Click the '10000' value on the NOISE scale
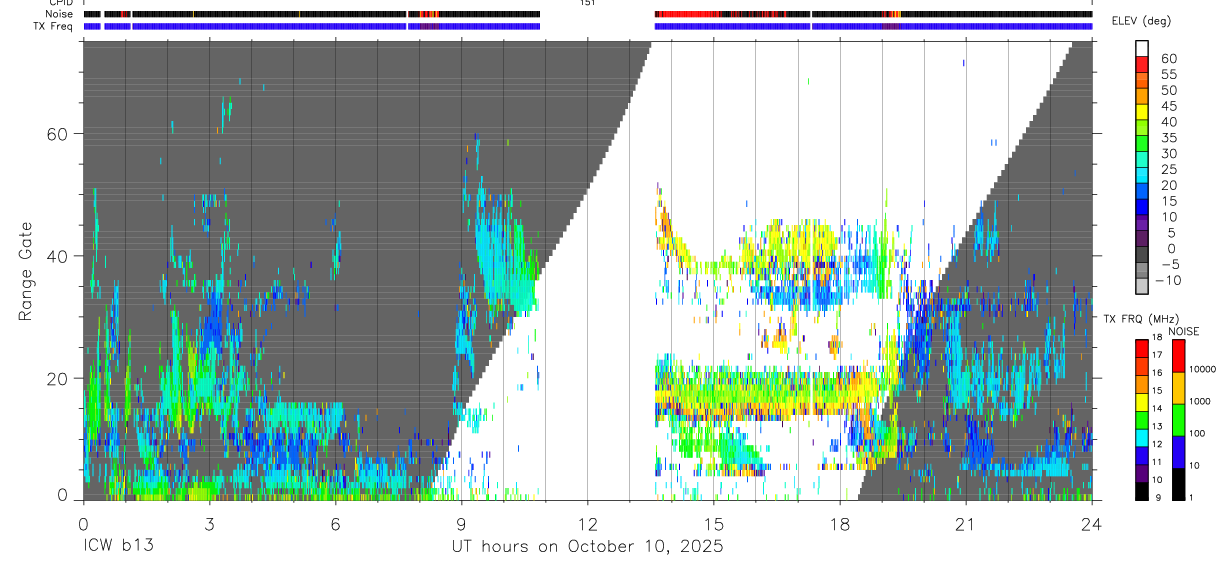 (1204, 370)
